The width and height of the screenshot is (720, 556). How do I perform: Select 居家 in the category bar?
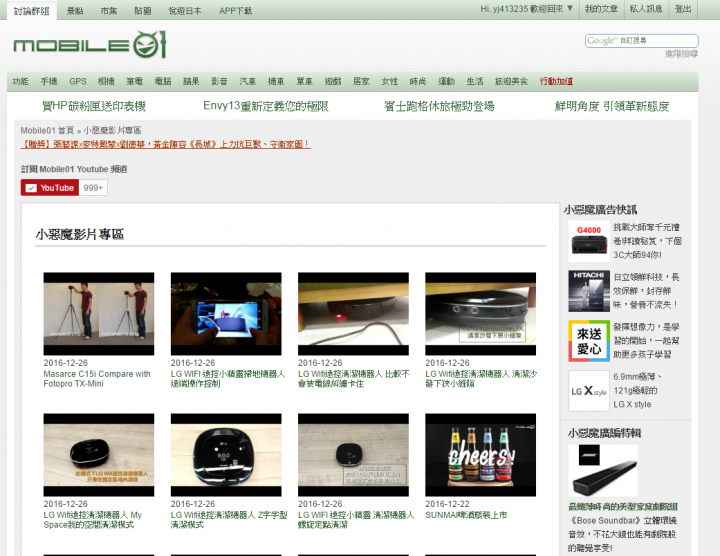[x=361, y=81]
